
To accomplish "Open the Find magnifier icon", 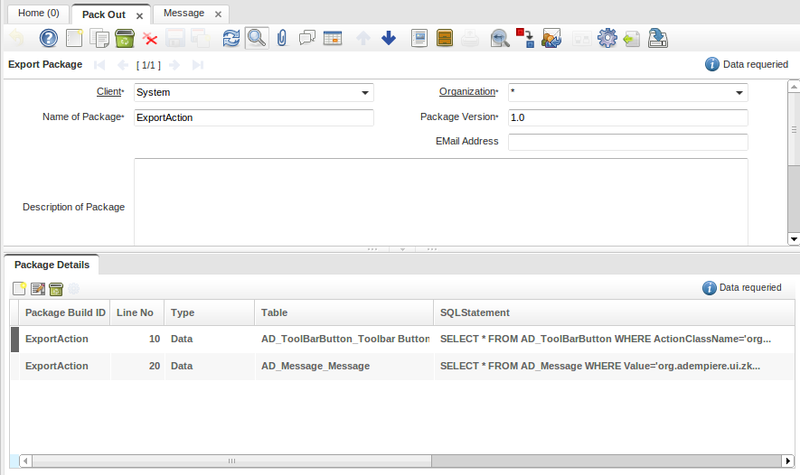I will [257, 38].
